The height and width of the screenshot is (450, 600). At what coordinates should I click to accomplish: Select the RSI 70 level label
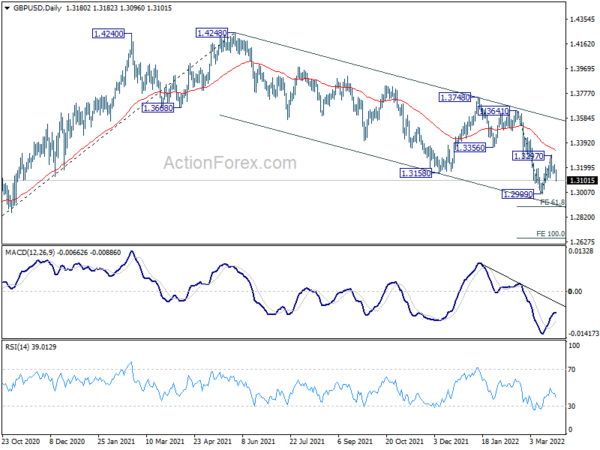572,370
